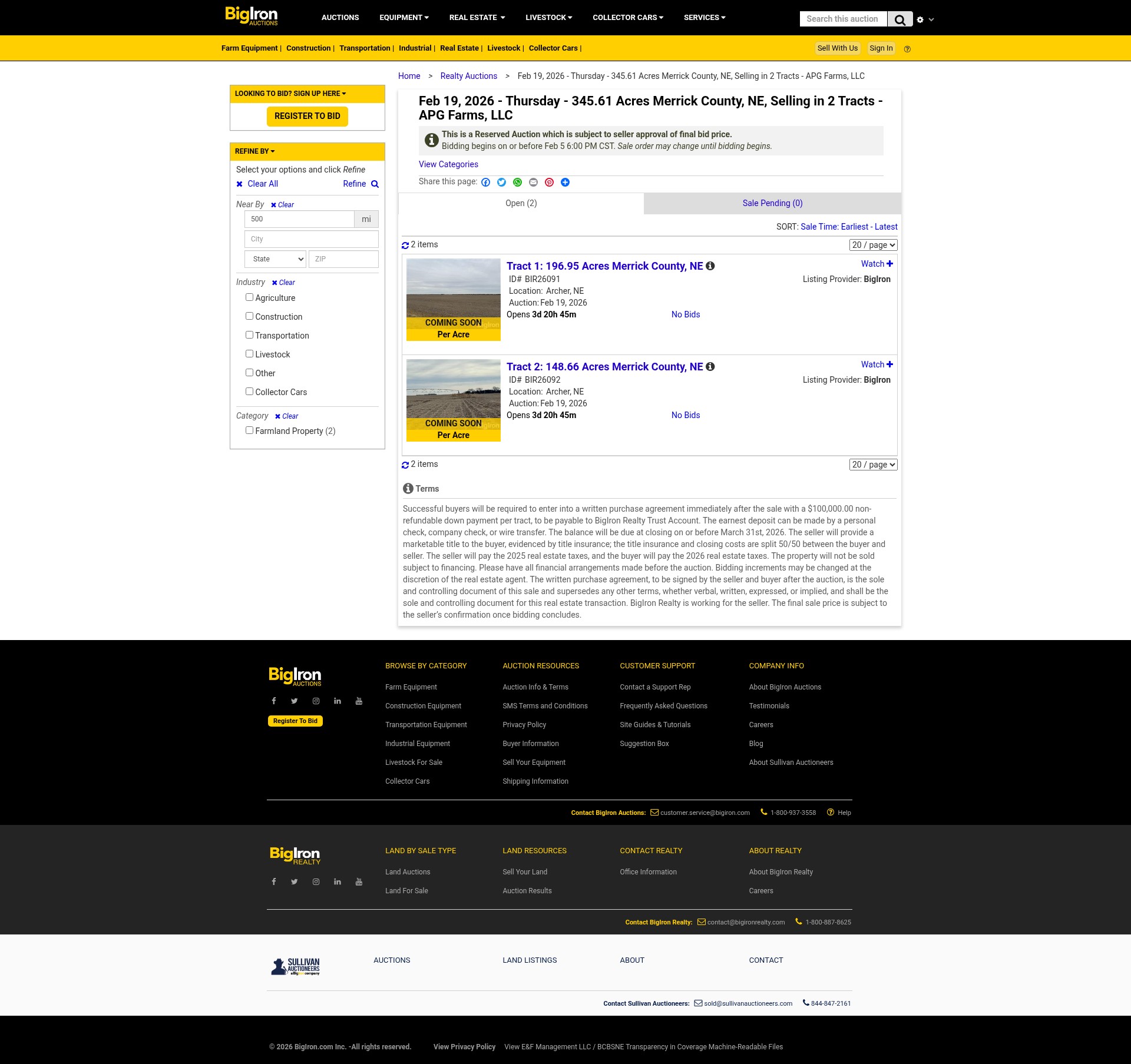Viewport: 1131px width, 1064px height.
Task: Click the Sign In button
Action: (881, 48)
